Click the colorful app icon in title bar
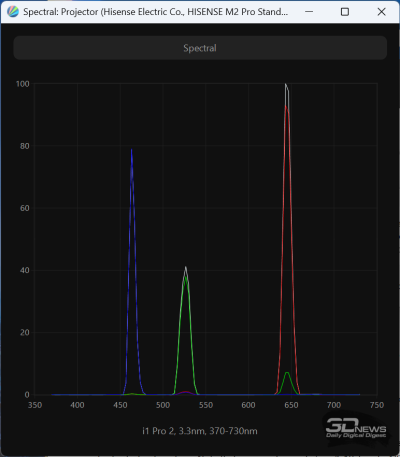Viewport: 400px width, 457px height. [x=13, y=12]
